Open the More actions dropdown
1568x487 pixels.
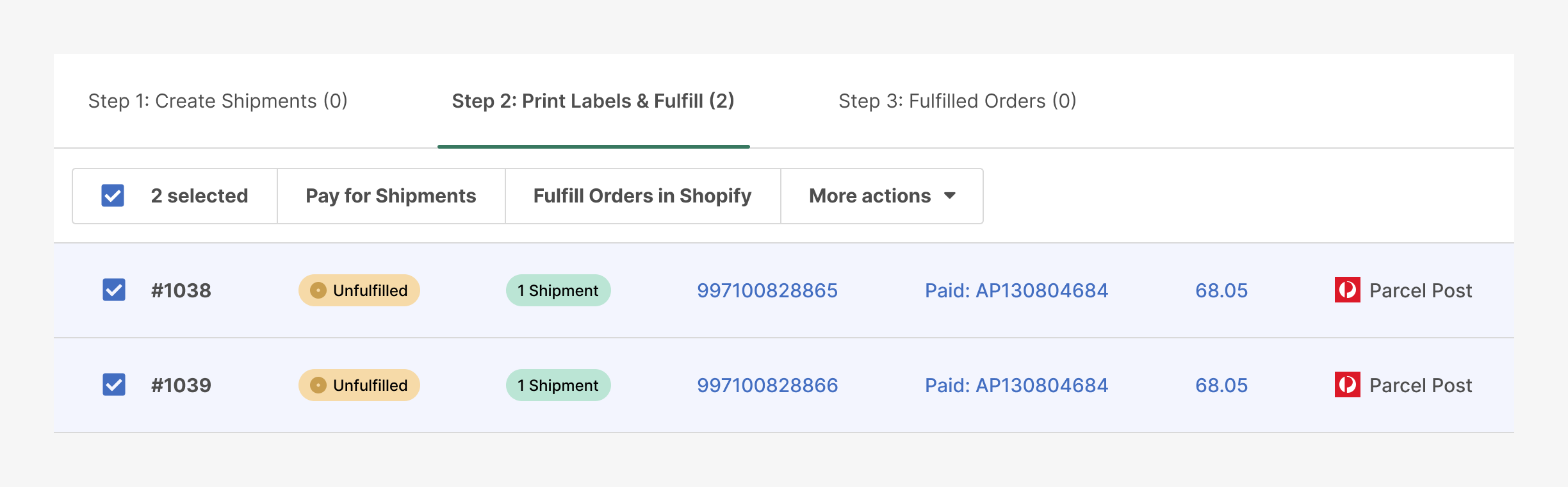(x=881, y=196)
